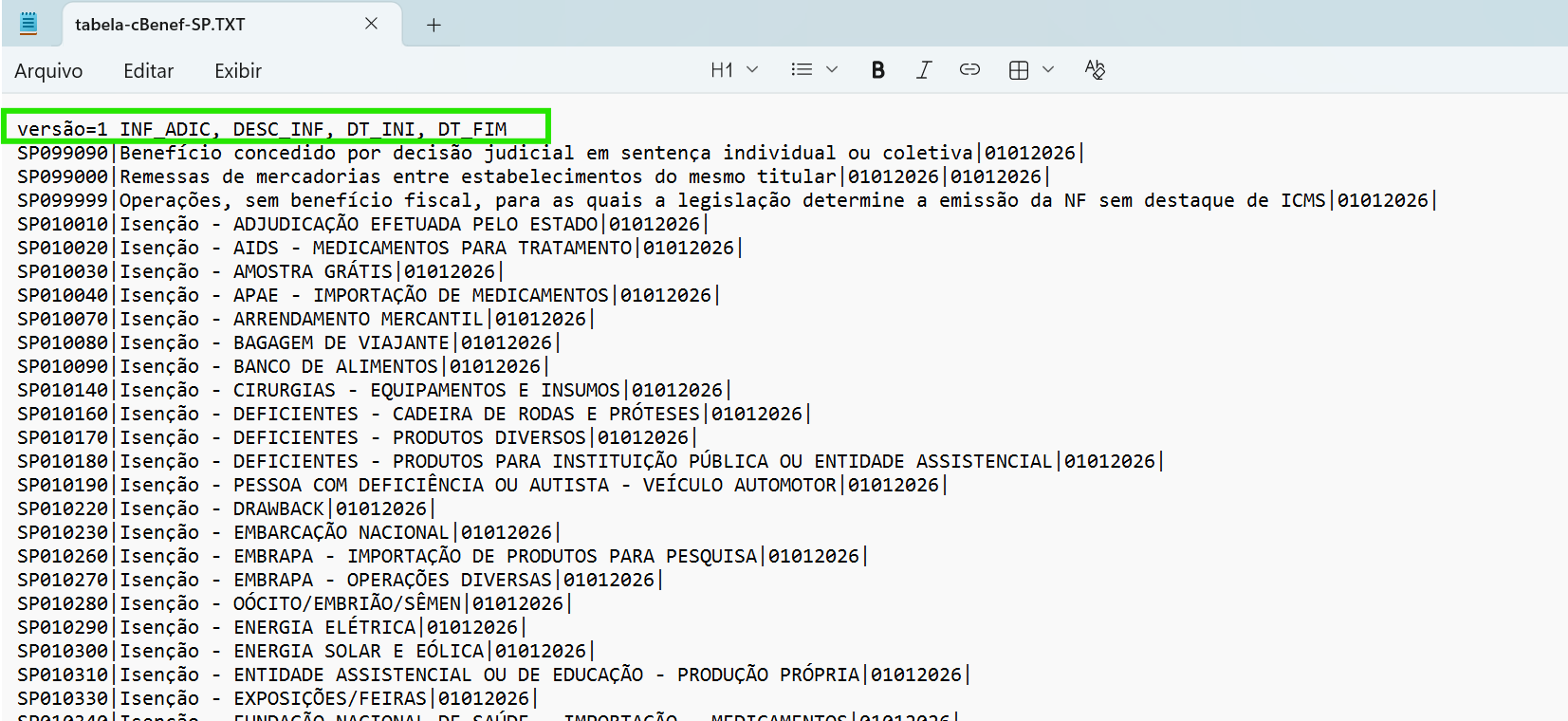Add a new tab with plus button
This screenshot has height=721, width=1568.
(434, 25)
